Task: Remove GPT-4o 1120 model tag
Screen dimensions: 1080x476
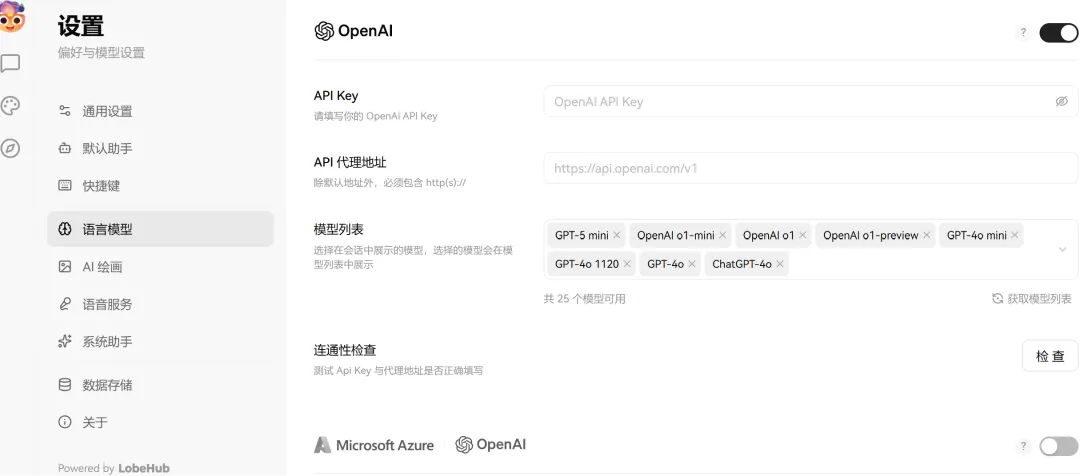Action: (626, 264)
